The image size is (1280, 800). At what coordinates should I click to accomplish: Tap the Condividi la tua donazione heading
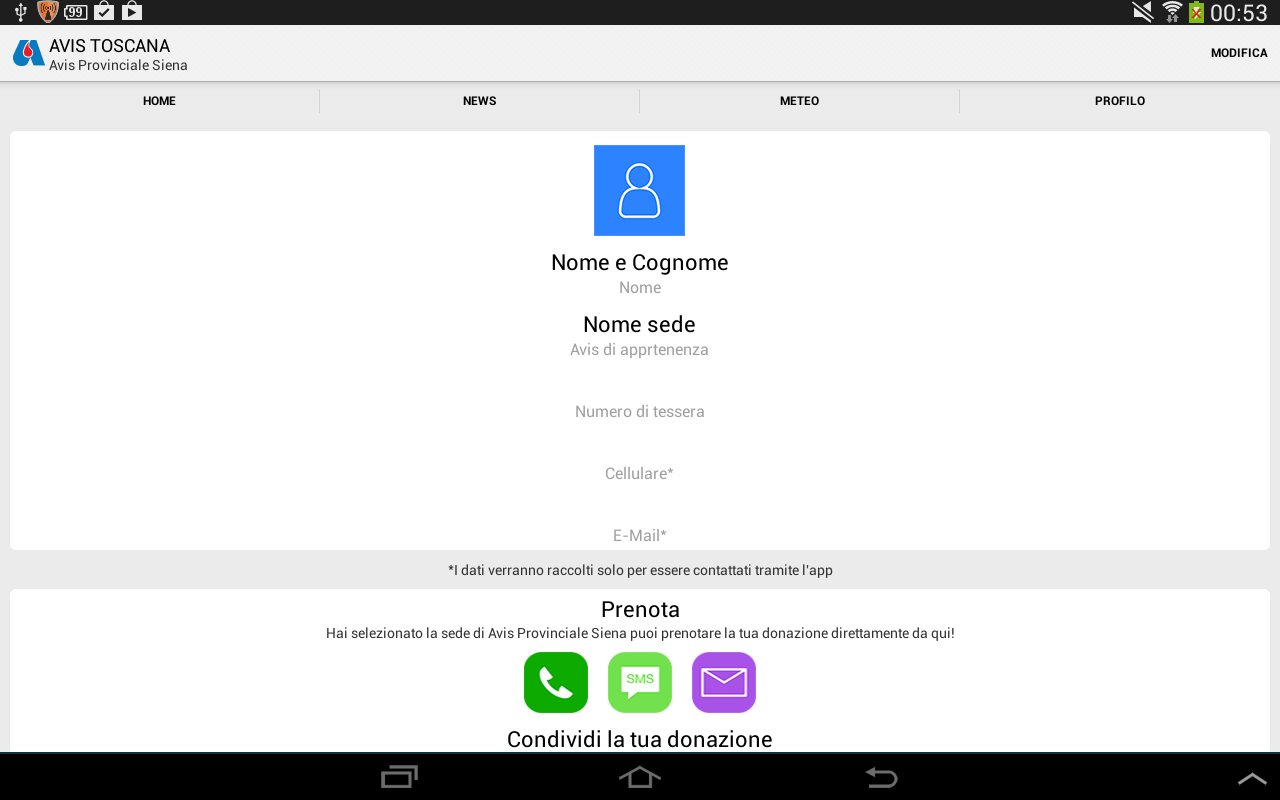640,739
